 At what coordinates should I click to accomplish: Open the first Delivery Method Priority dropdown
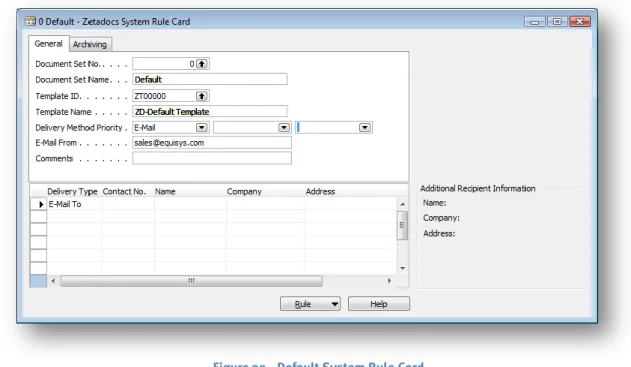(202, 128)
